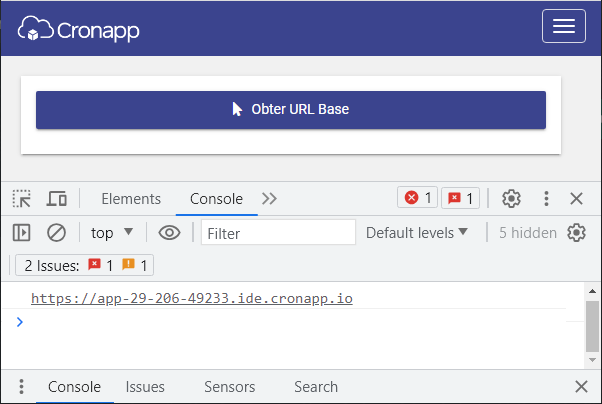Screen dimensions: 602x404
Task: Expand more tabs chevron after Console
Action: [x=269, y=199]
